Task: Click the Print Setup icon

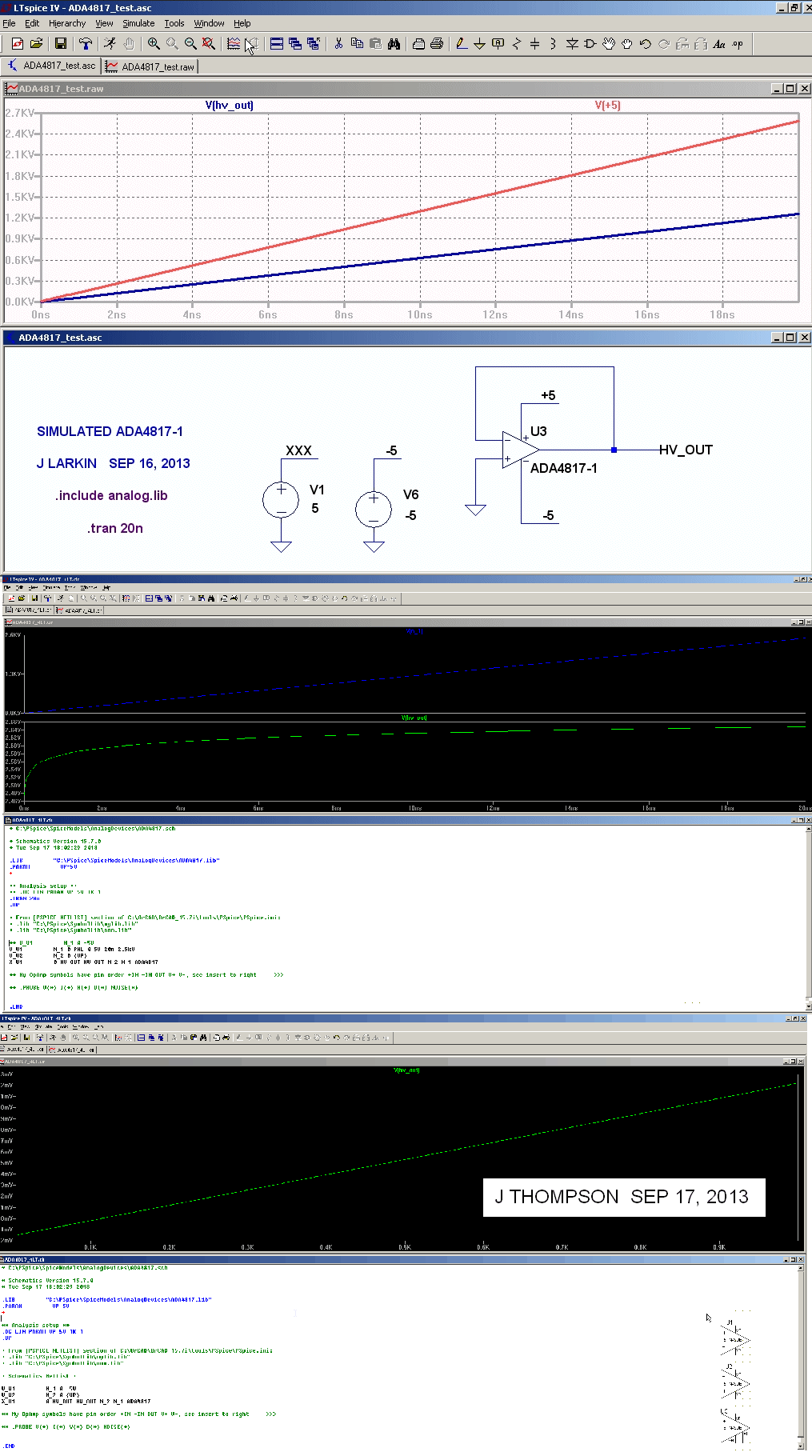Action: (418, 44)
